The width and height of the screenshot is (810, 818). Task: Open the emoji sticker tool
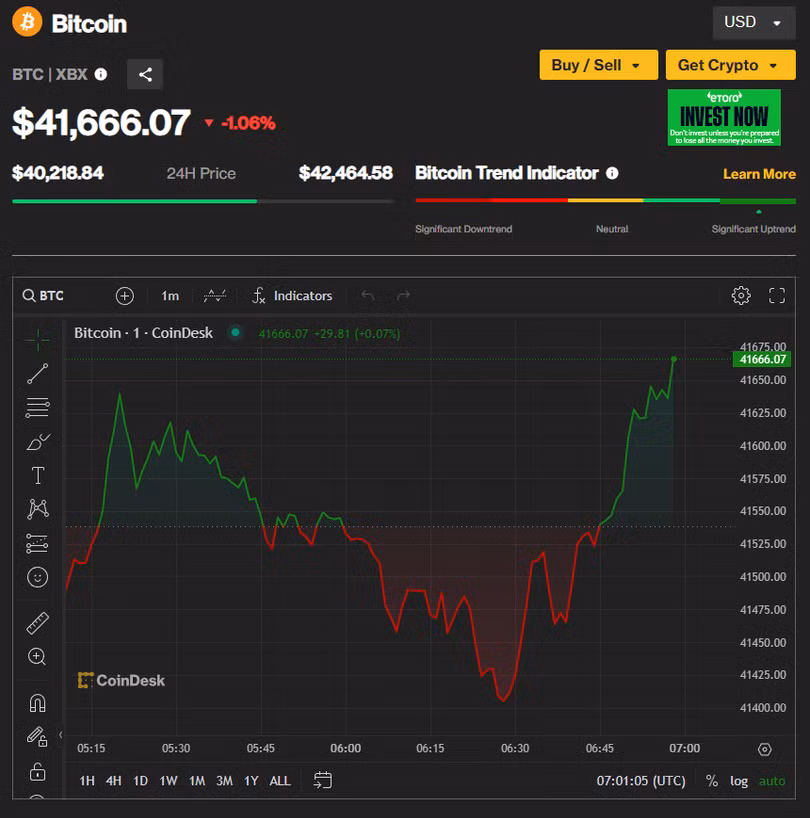[x=37, y=577]
